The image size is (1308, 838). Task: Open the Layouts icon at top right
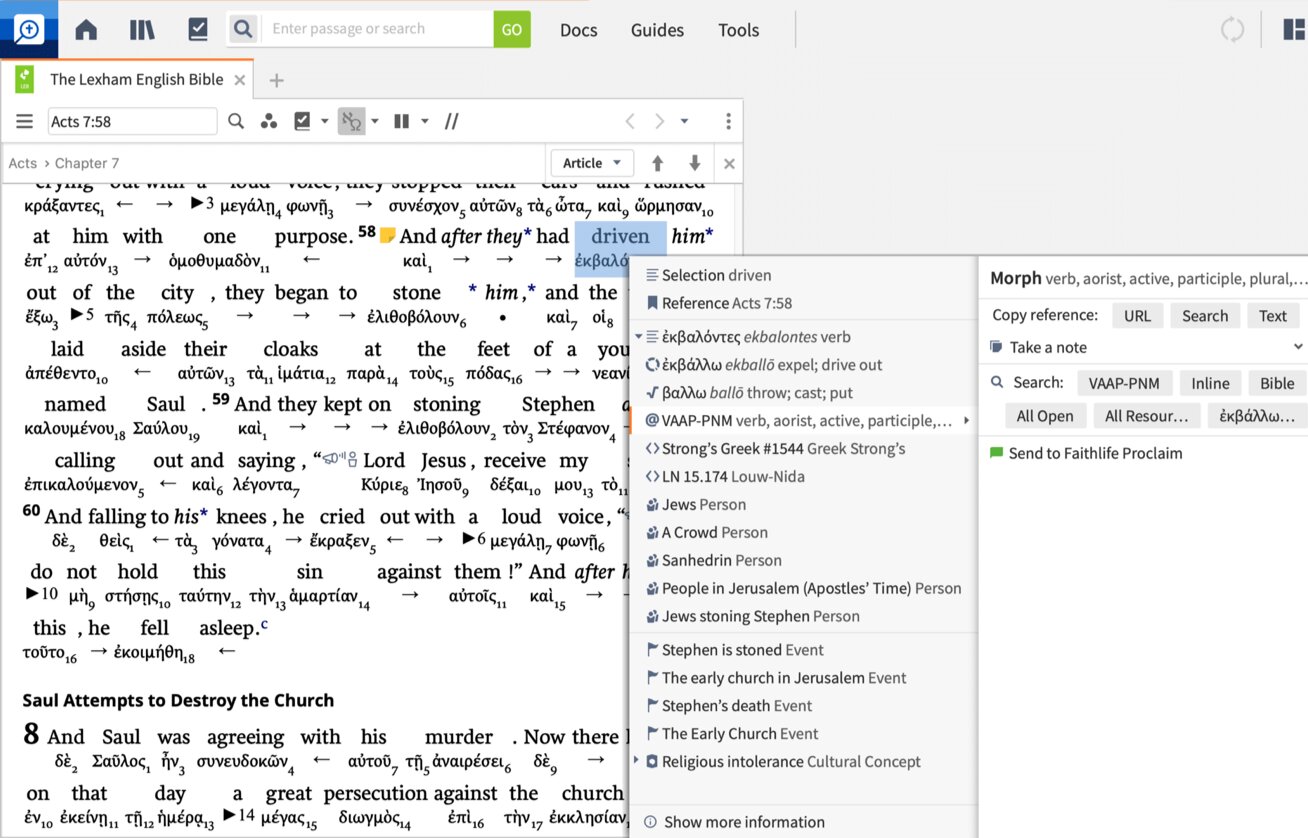coord(1294,30)
